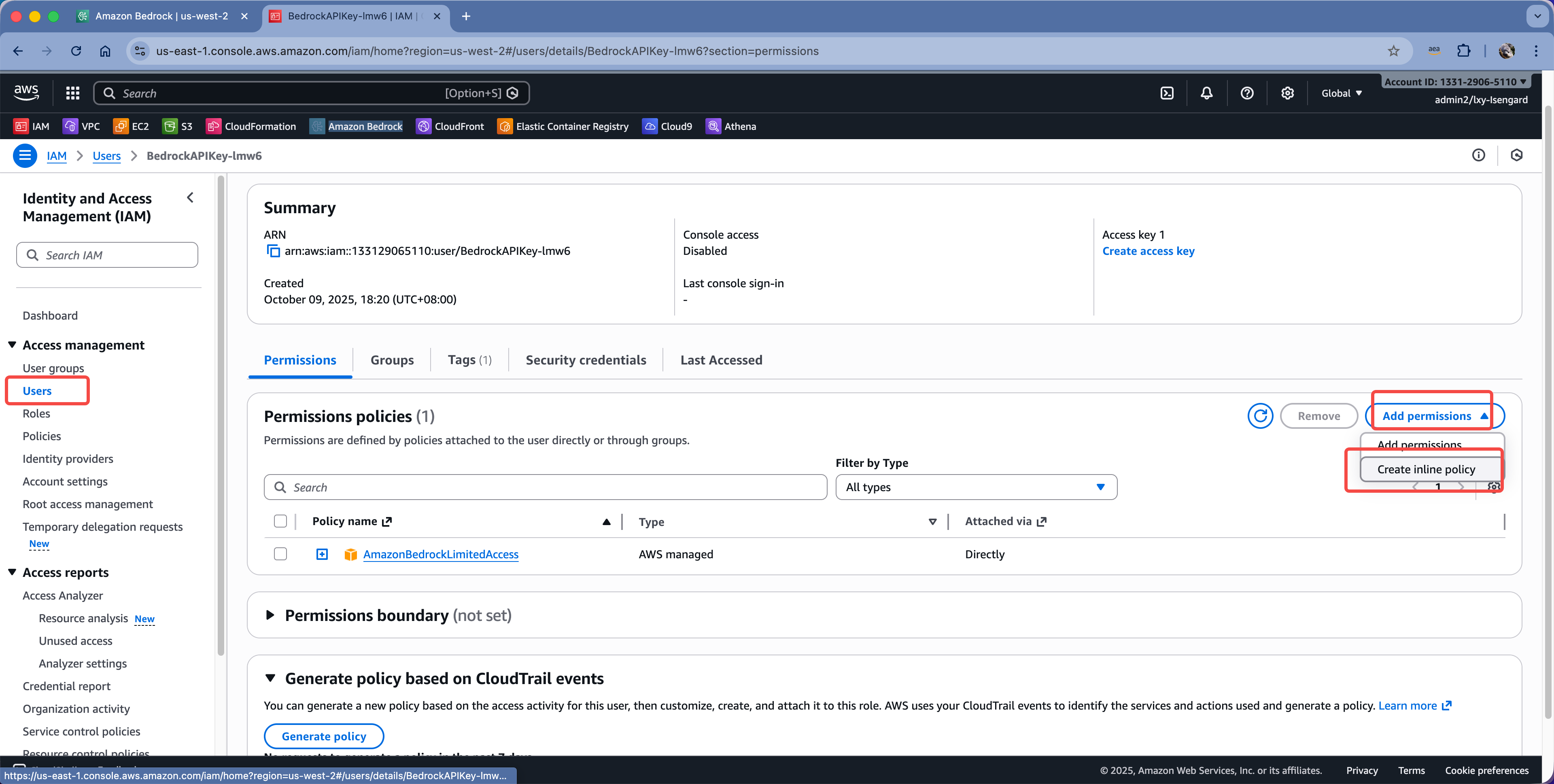This screenshot has height=784, width=1554.
Task: Expand the AmazonBedrockLimitedAccess policy row details
Action: point(322,554)
